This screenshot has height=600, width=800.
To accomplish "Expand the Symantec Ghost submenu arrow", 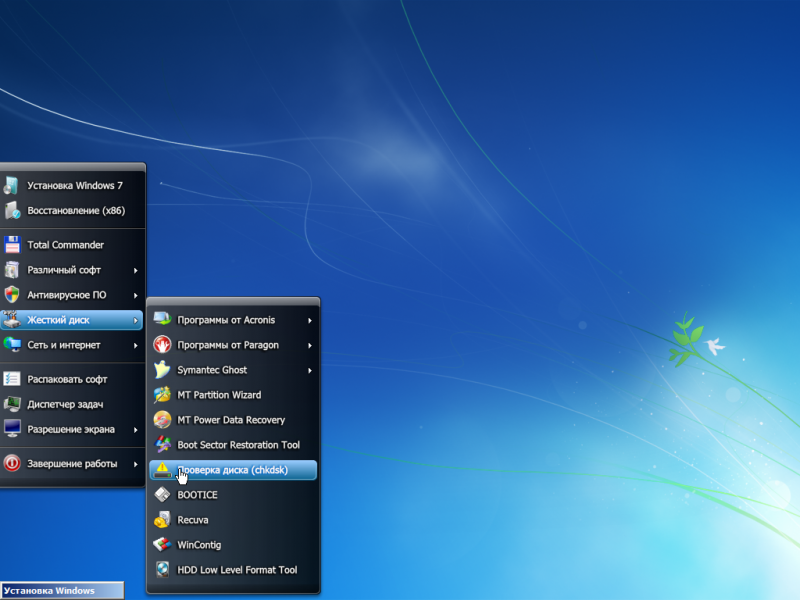I will pos(310,370).
